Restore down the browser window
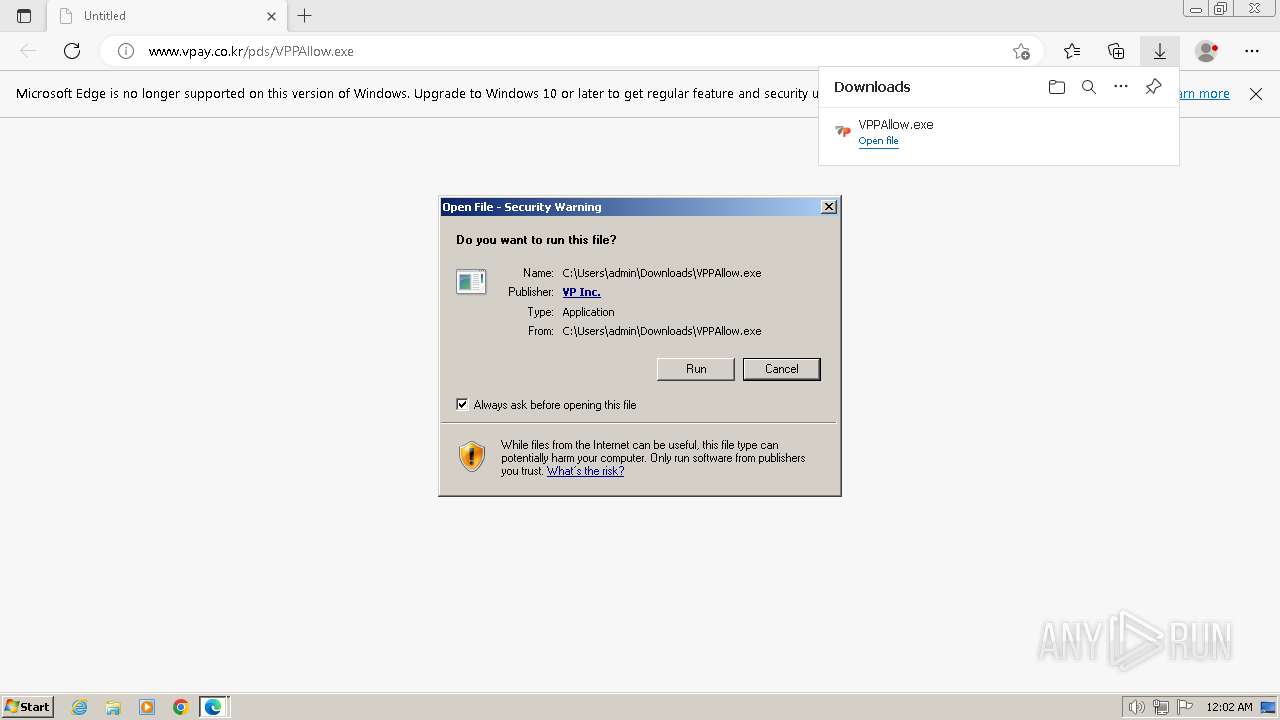The height and width of the screenshot is (720, 1280). pos(1221,9)
